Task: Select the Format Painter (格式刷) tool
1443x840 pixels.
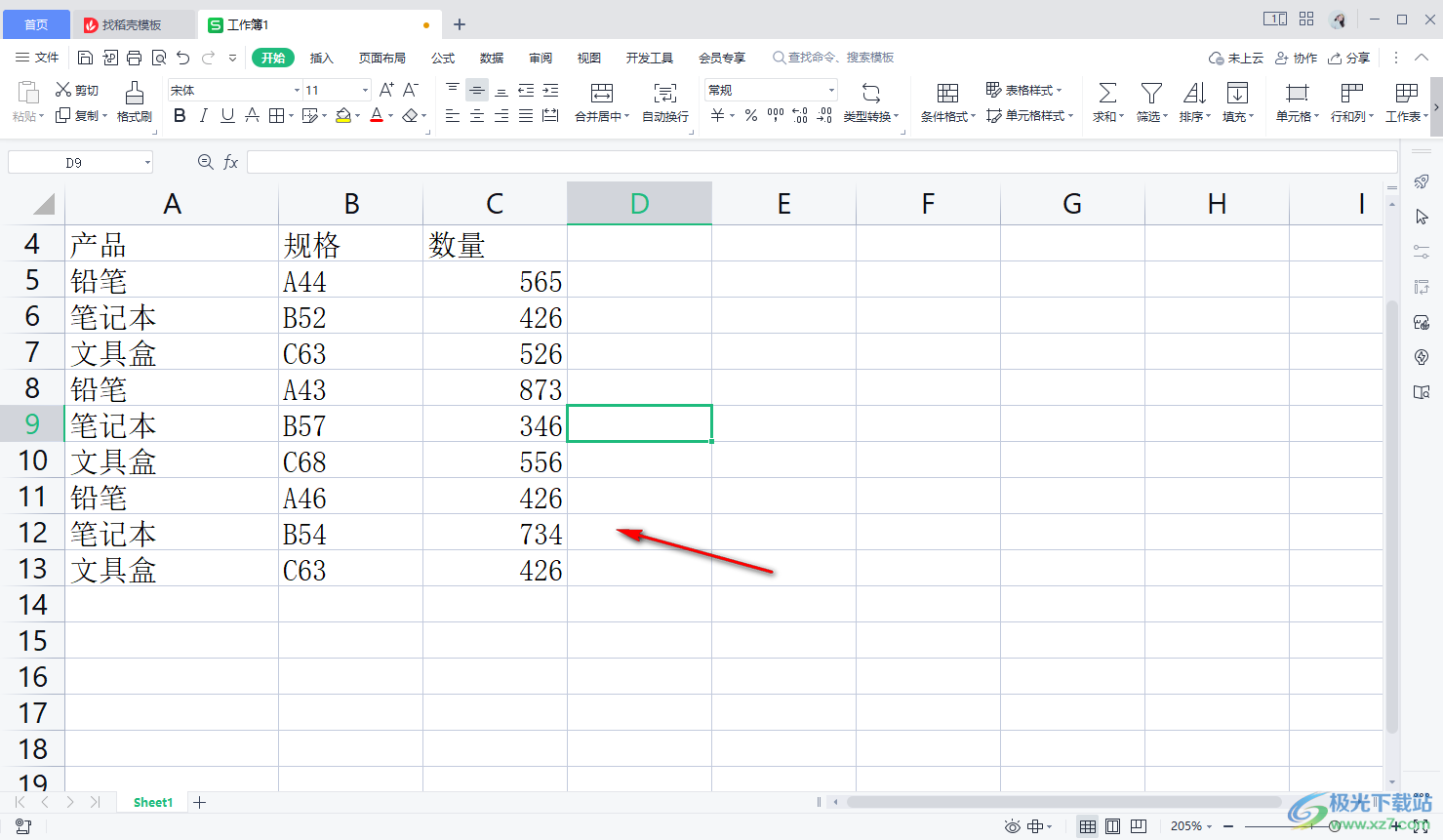Action: [135, 101]
